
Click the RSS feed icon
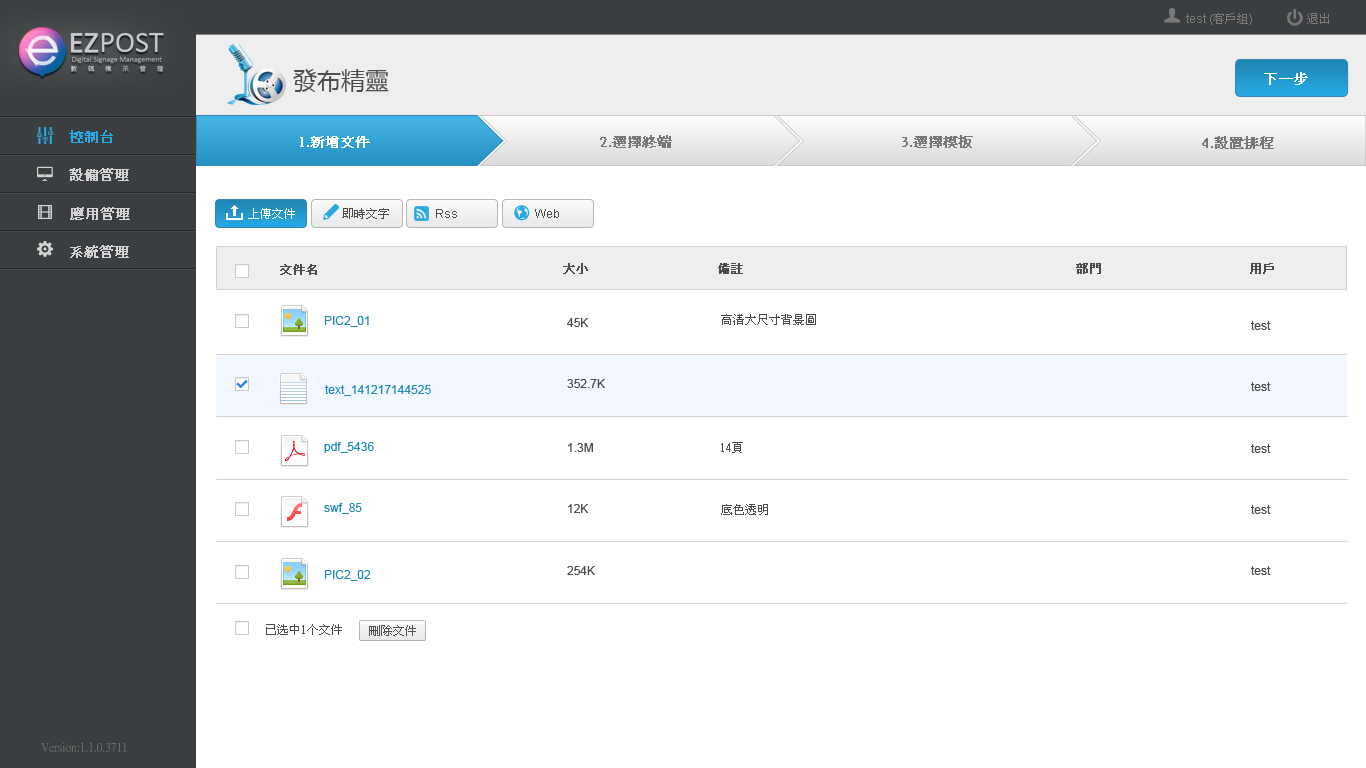422,214
